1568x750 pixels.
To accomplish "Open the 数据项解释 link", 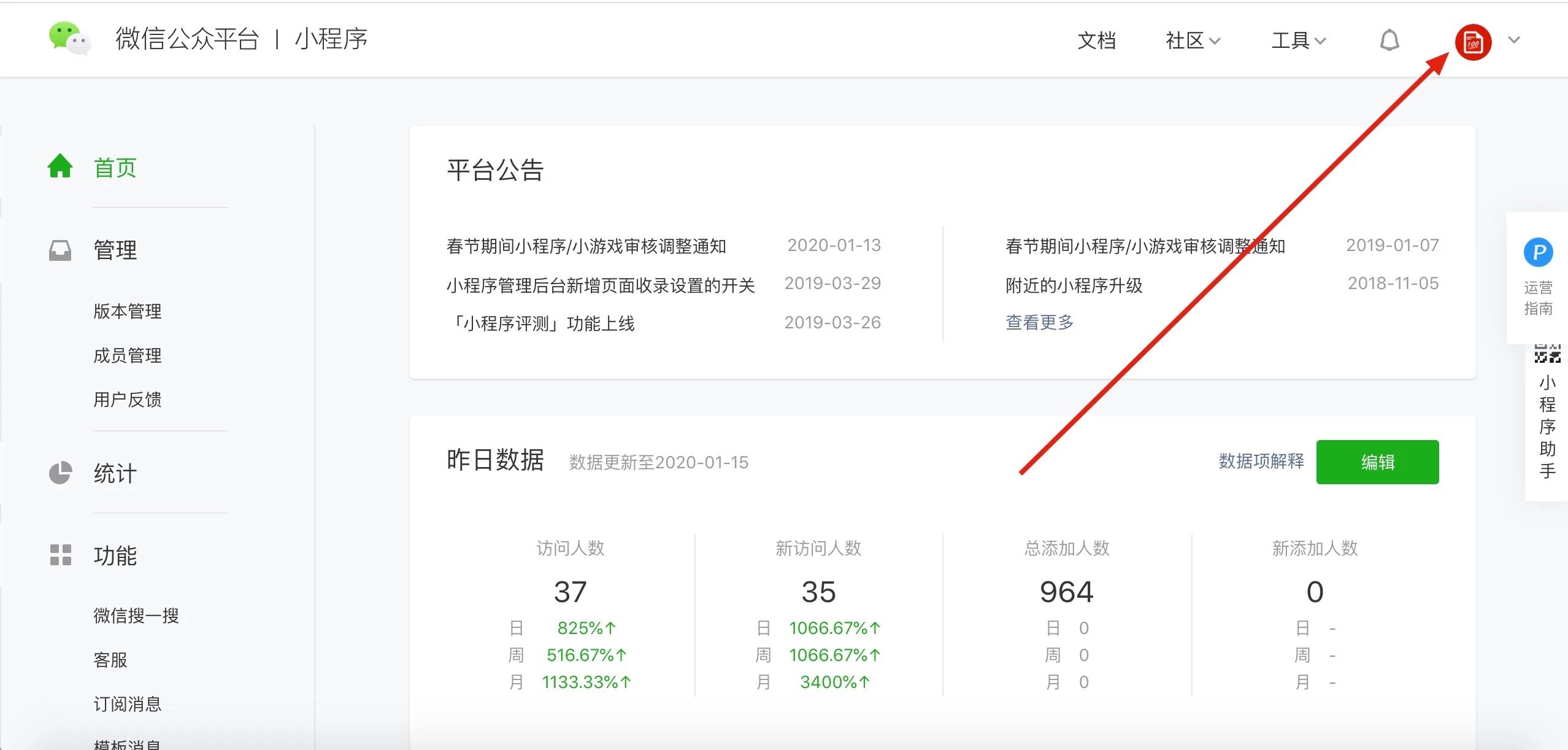I will point(1261,462).
